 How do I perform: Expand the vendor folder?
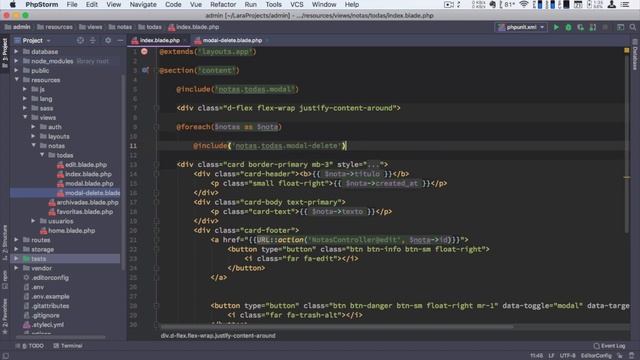(x=16, y=268)
